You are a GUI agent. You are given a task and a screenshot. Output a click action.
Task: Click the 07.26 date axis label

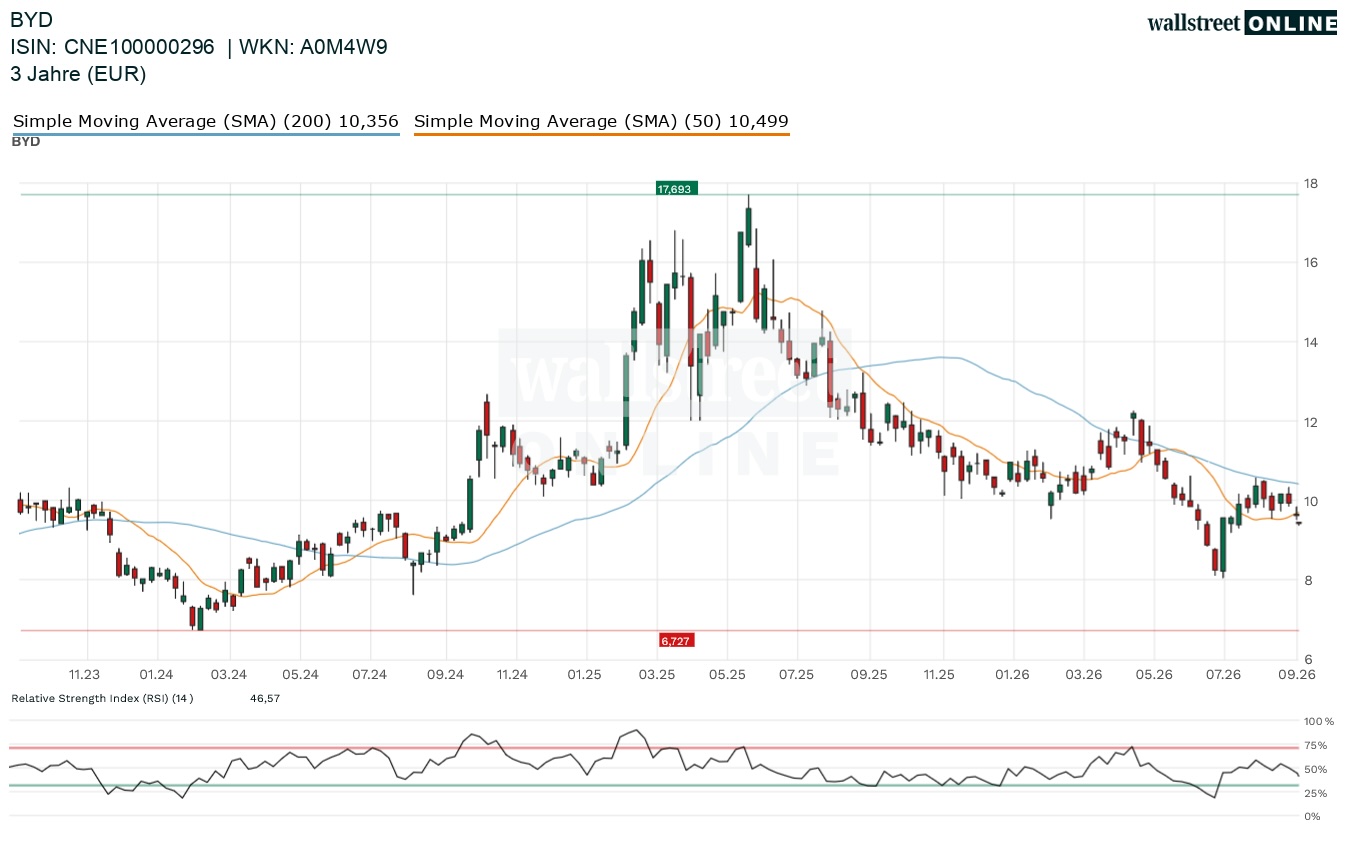tap(1224, 675)
